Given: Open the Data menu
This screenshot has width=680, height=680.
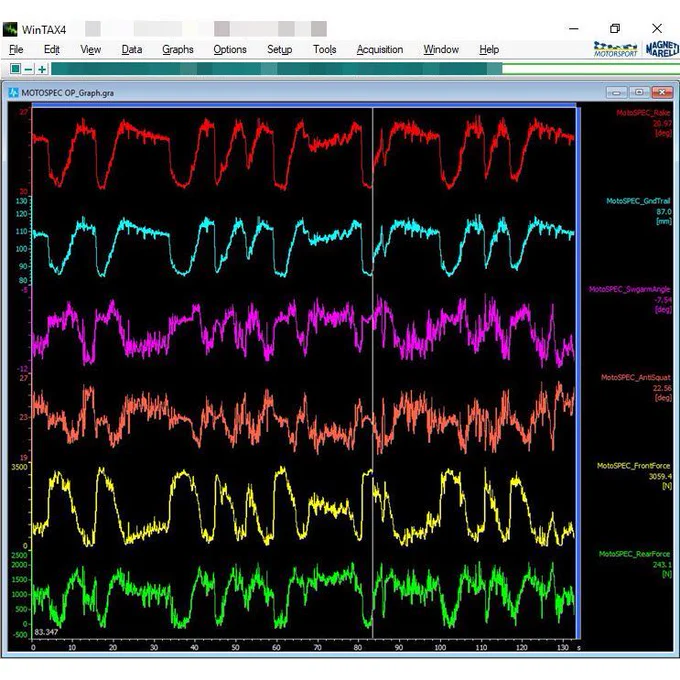Looking at the screenshot, I should tap(132, 49).
